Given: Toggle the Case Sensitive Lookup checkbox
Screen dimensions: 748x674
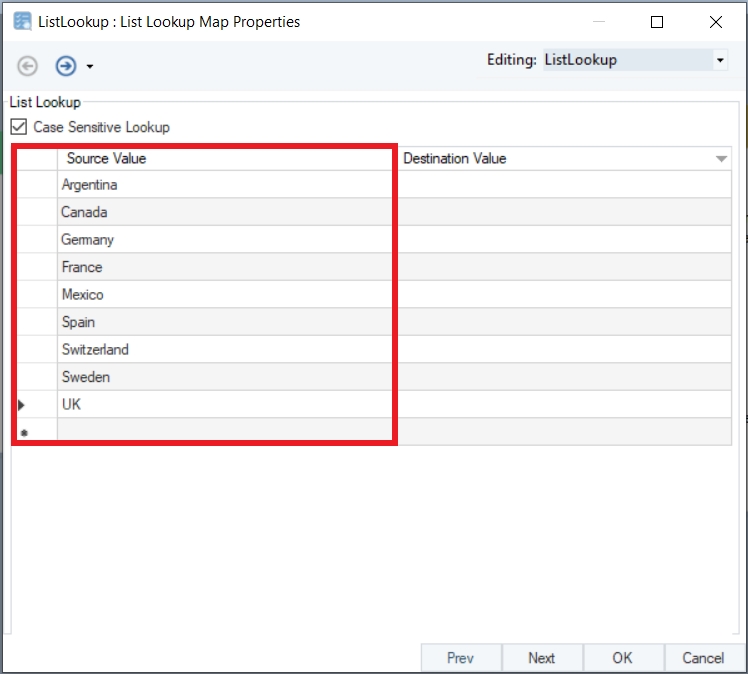Looking at the screenshot, I should (18, 127).
